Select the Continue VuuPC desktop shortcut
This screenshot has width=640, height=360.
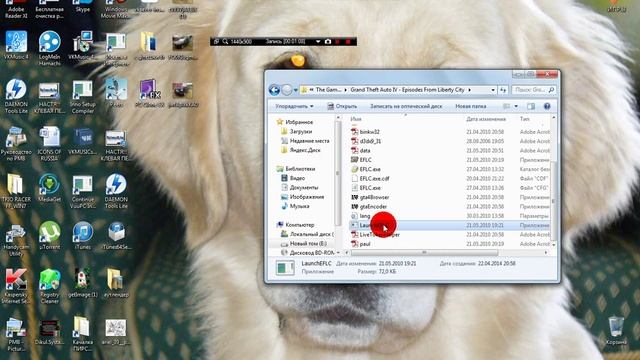[x=82, y=192]
